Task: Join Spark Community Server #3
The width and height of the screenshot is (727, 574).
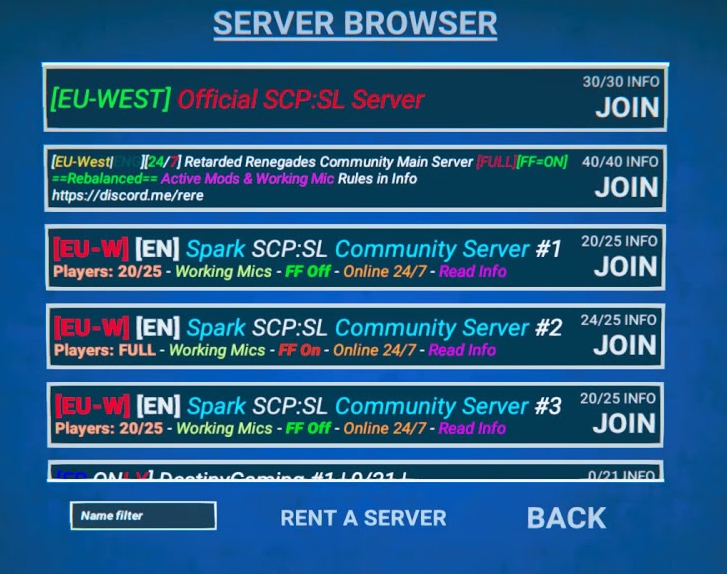Action: pyautogui.click(x=624, y=424)
